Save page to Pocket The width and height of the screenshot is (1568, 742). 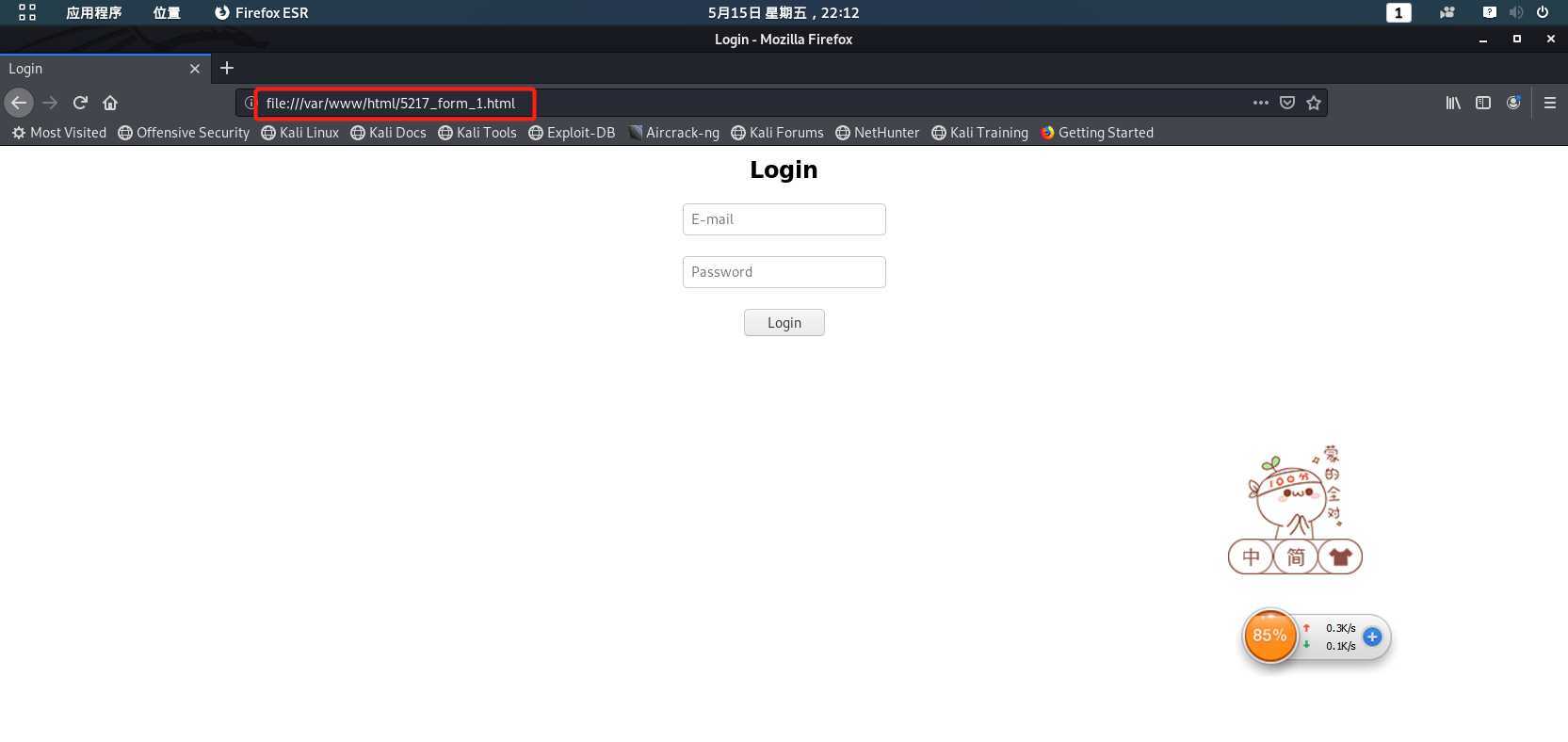[x=1286, y=103]
